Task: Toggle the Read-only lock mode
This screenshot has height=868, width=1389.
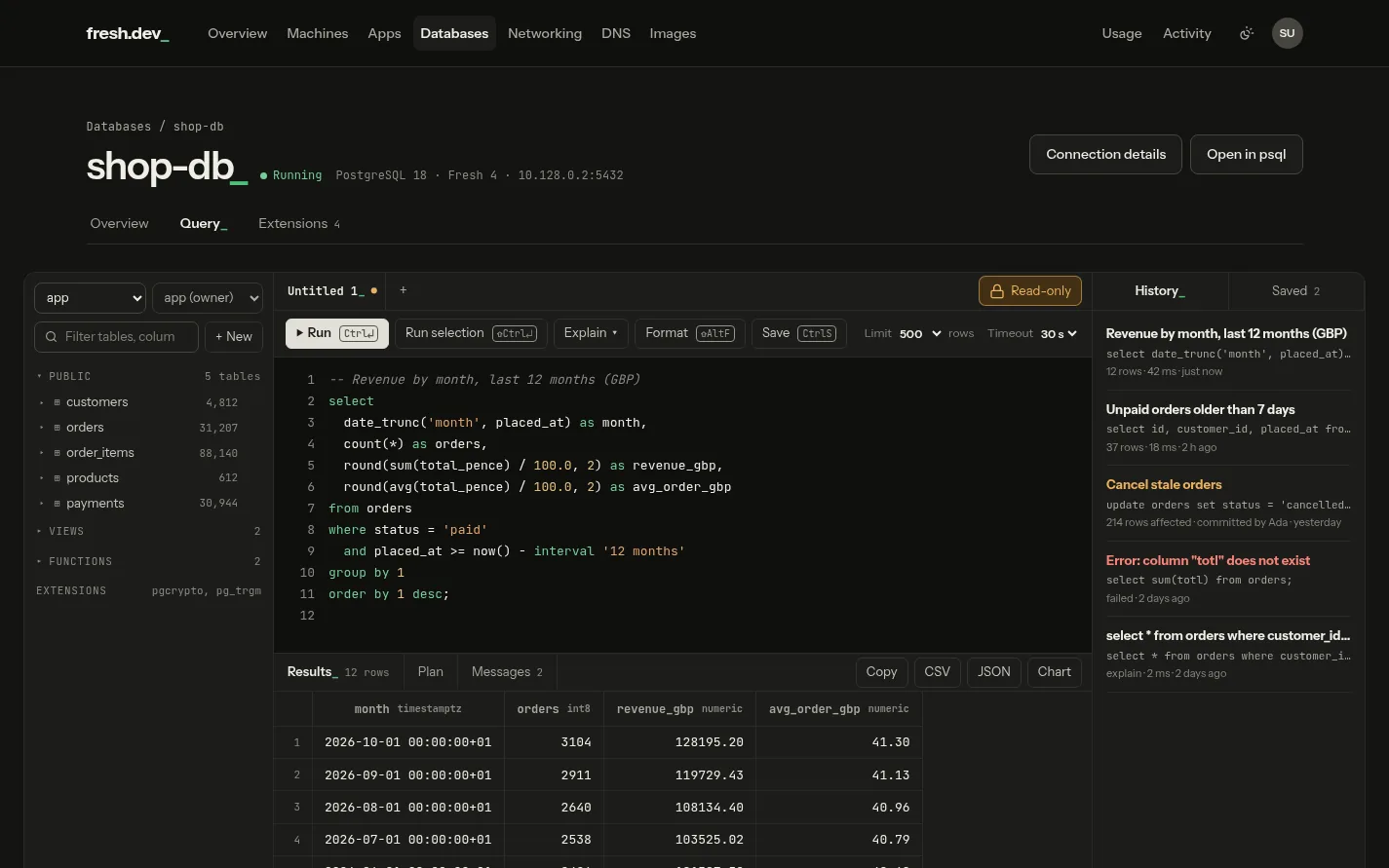Action: pos(1030,290)
